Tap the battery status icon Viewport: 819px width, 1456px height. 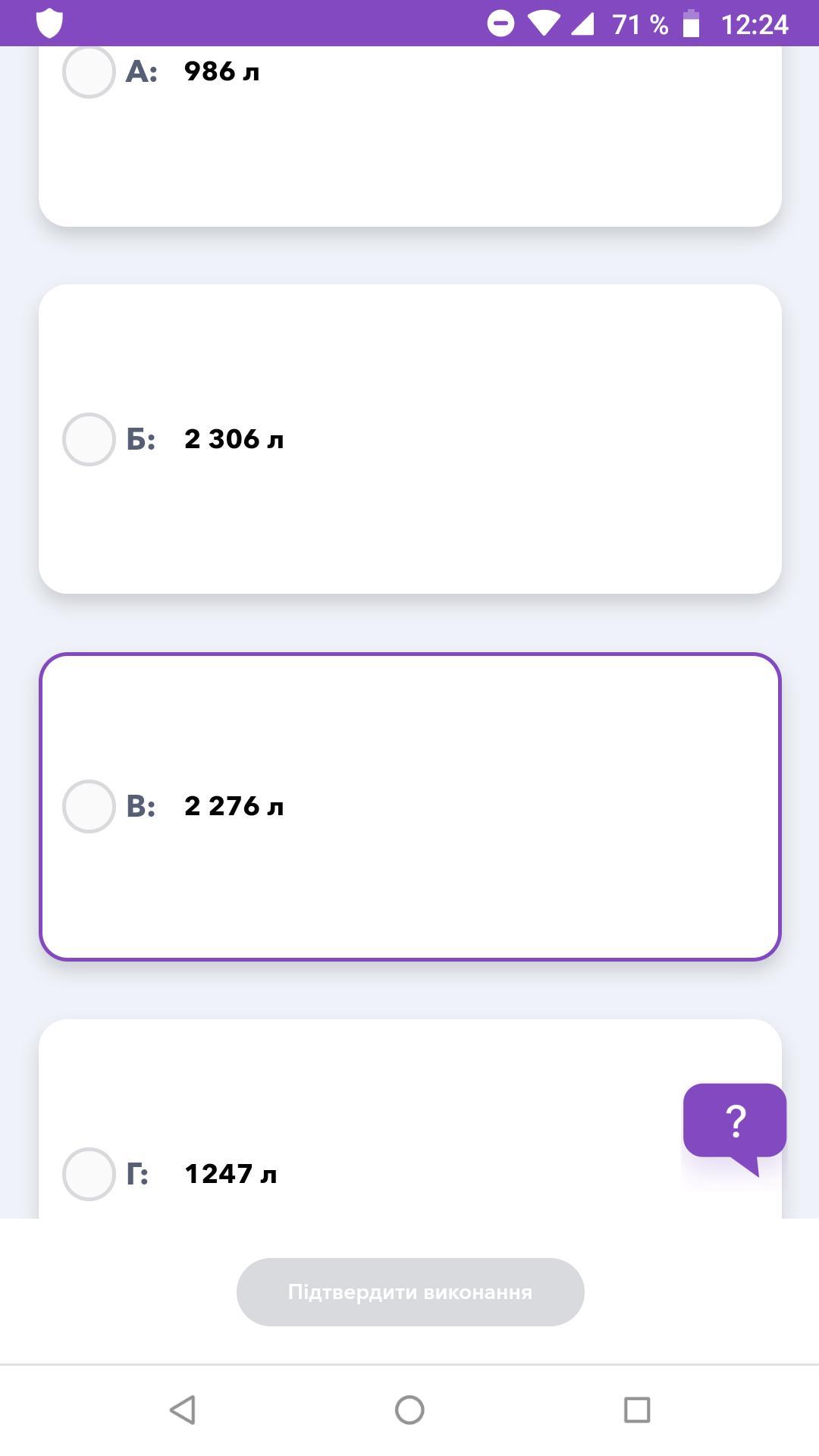point(691,24)
